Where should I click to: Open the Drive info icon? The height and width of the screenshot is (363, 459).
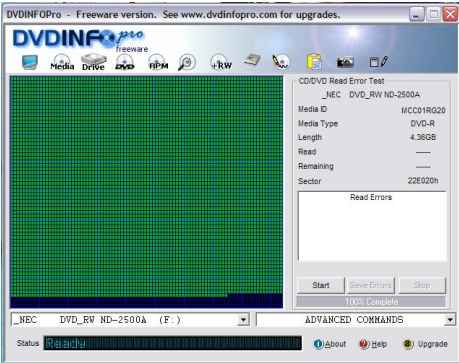pos(93,62)
